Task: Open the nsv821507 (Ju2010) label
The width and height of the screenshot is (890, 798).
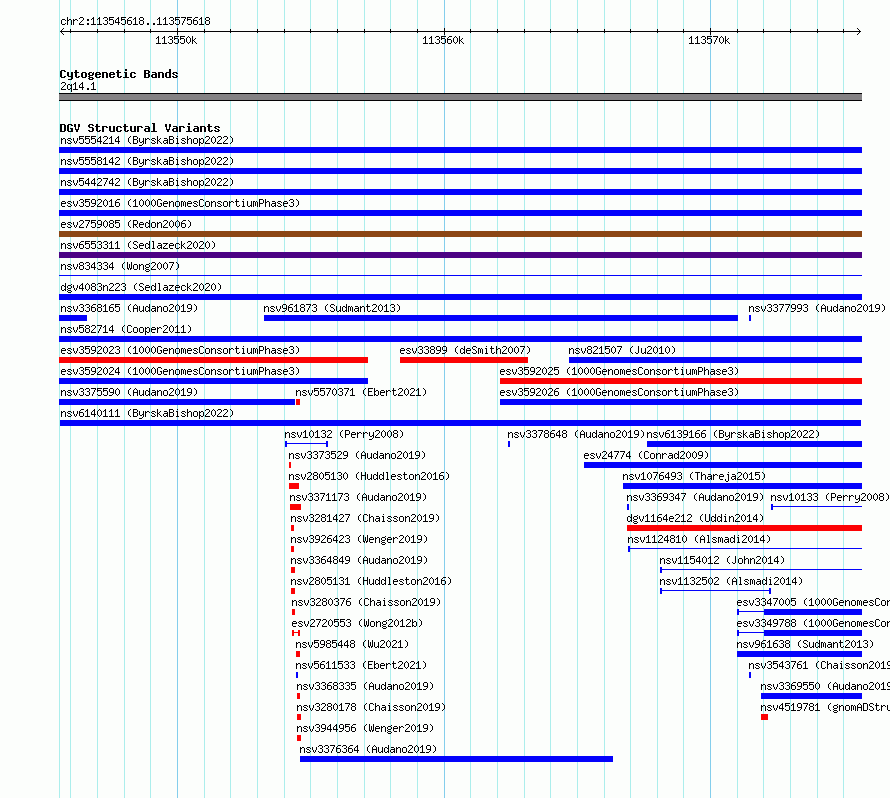Action: [x=622, y=350]
